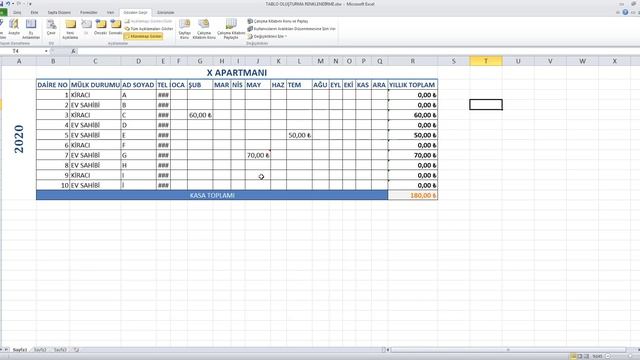640x360 pixels.
Task: Open the Veri ribbon tab
Action: [x=110, y=13]
